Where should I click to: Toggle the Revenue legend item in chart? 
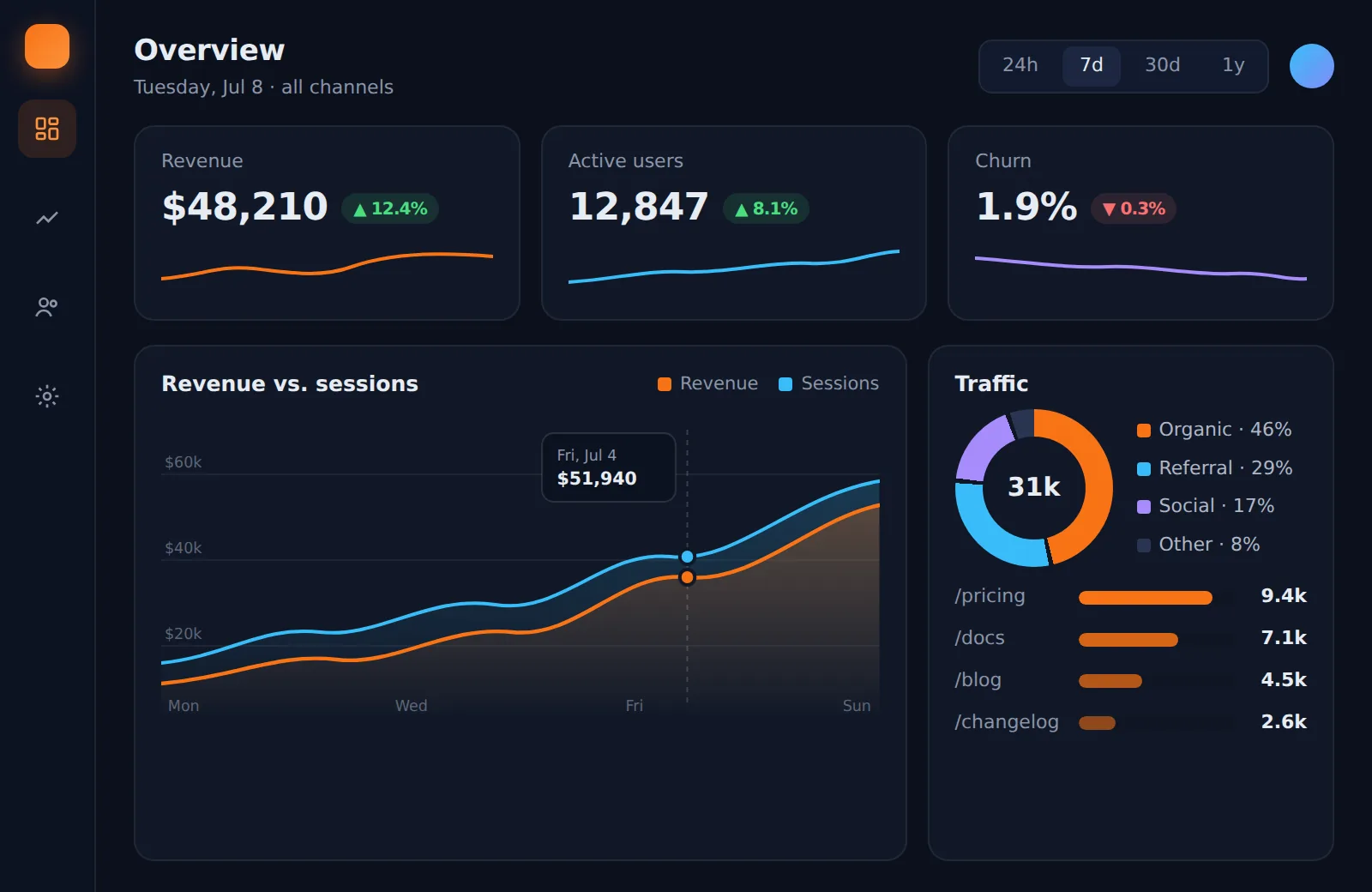(708, 383)
